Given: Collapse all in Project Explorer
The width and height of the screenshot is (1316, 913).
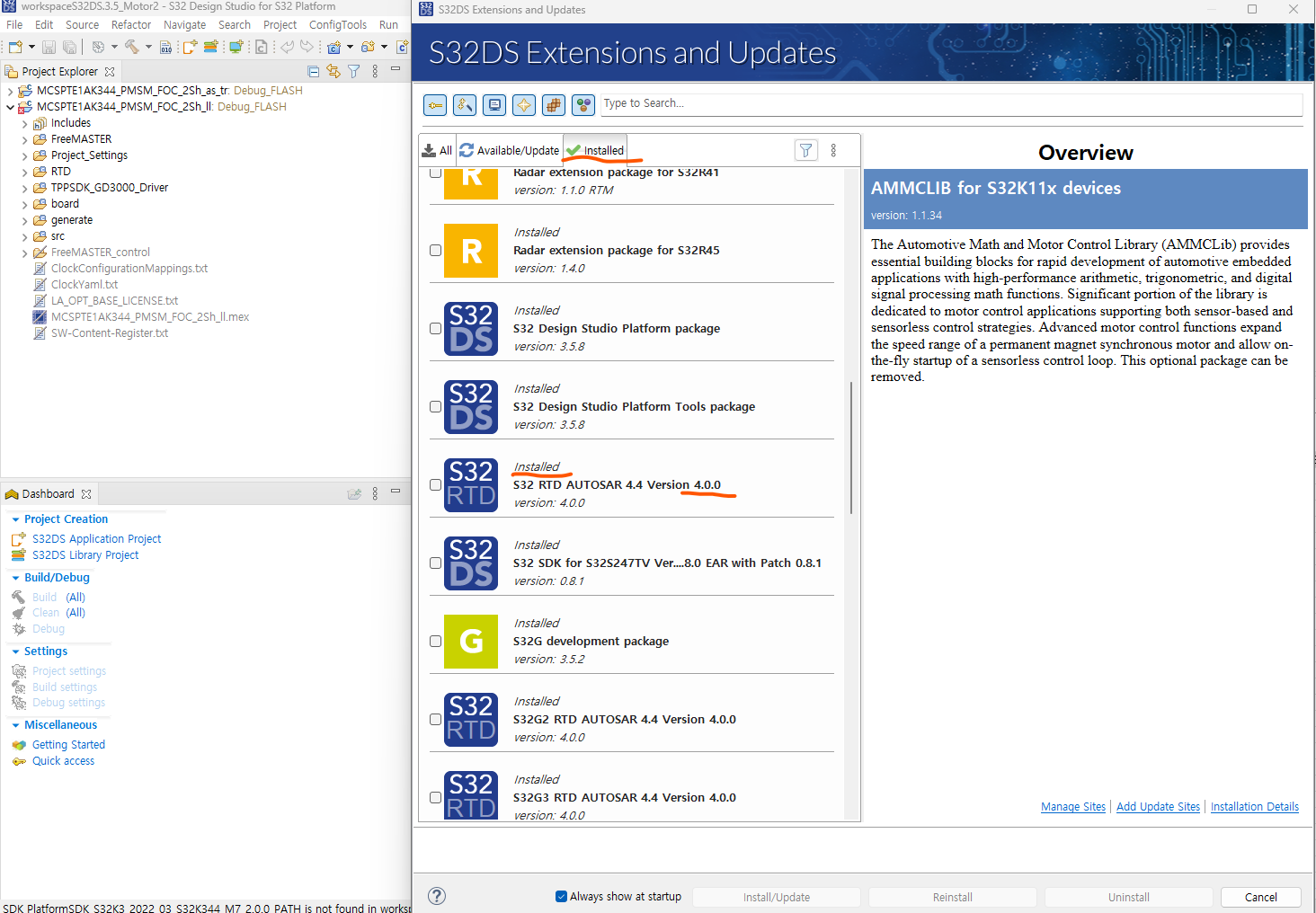Looking at the screenshot, I should [x=314, y=71].
